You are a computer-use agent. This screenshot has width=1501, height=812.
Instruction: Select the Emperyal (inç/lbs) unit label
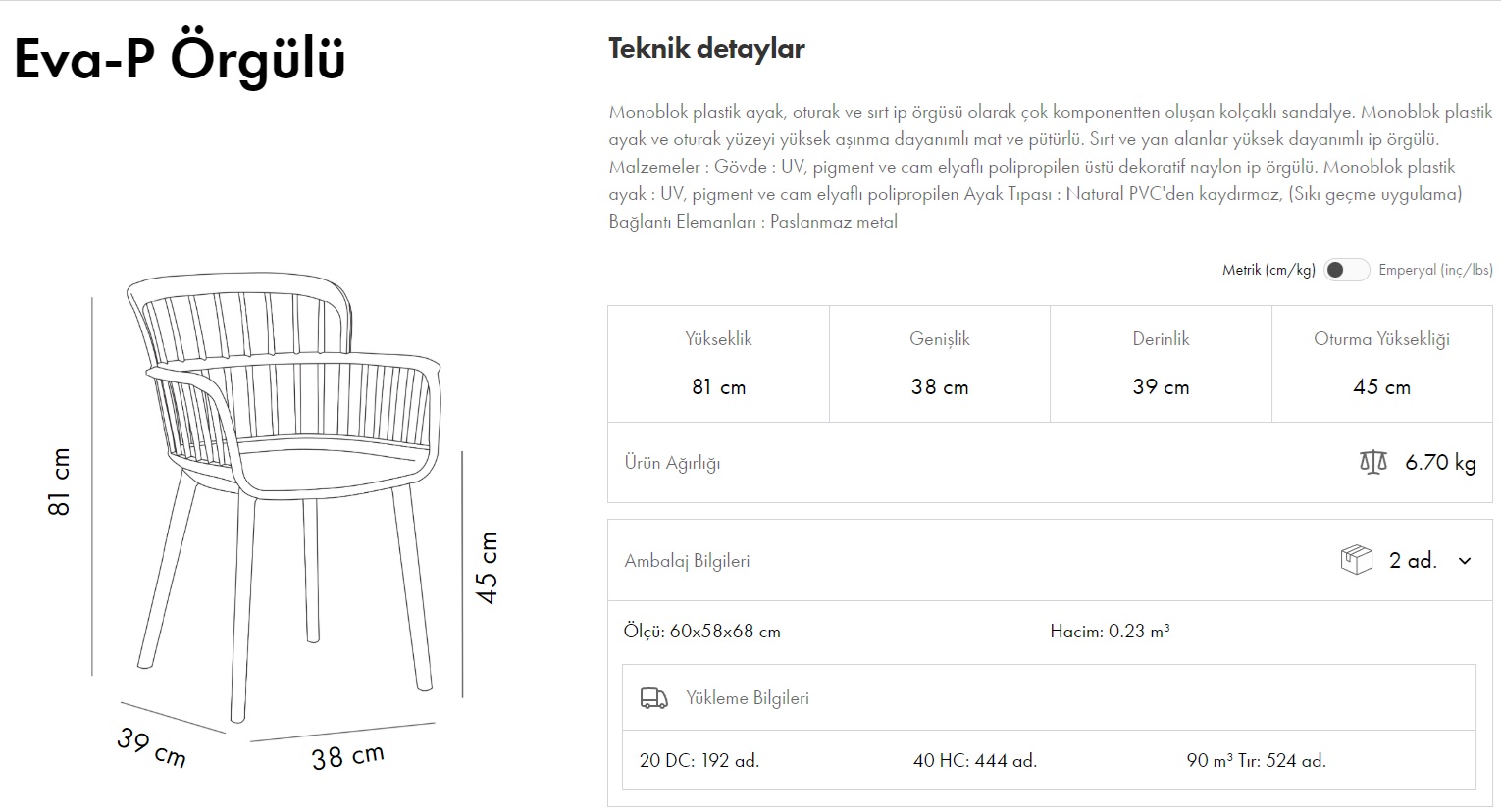click(1435, 270)
